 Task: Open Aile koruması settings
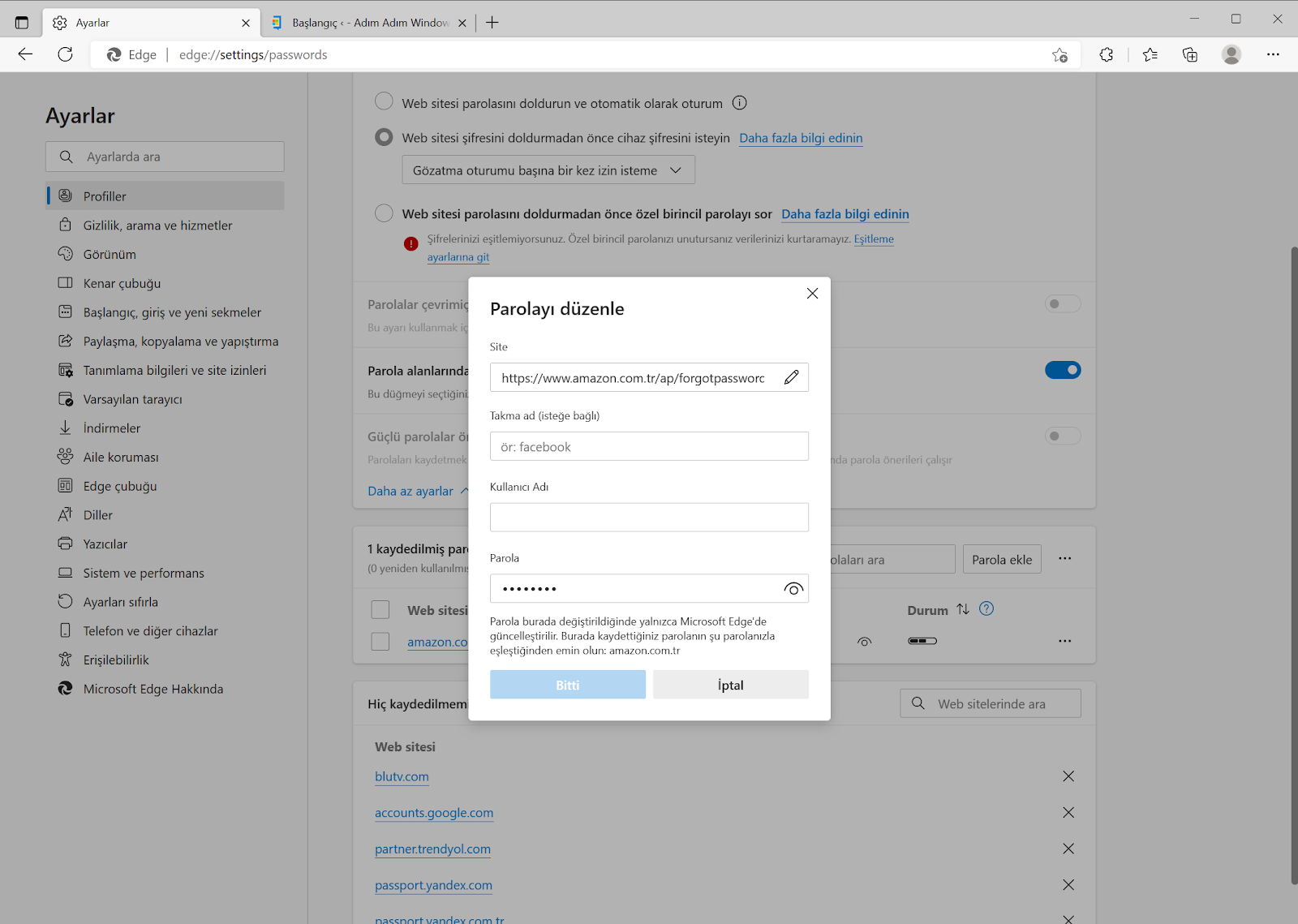pyautogui.click(x=165, y=457)
